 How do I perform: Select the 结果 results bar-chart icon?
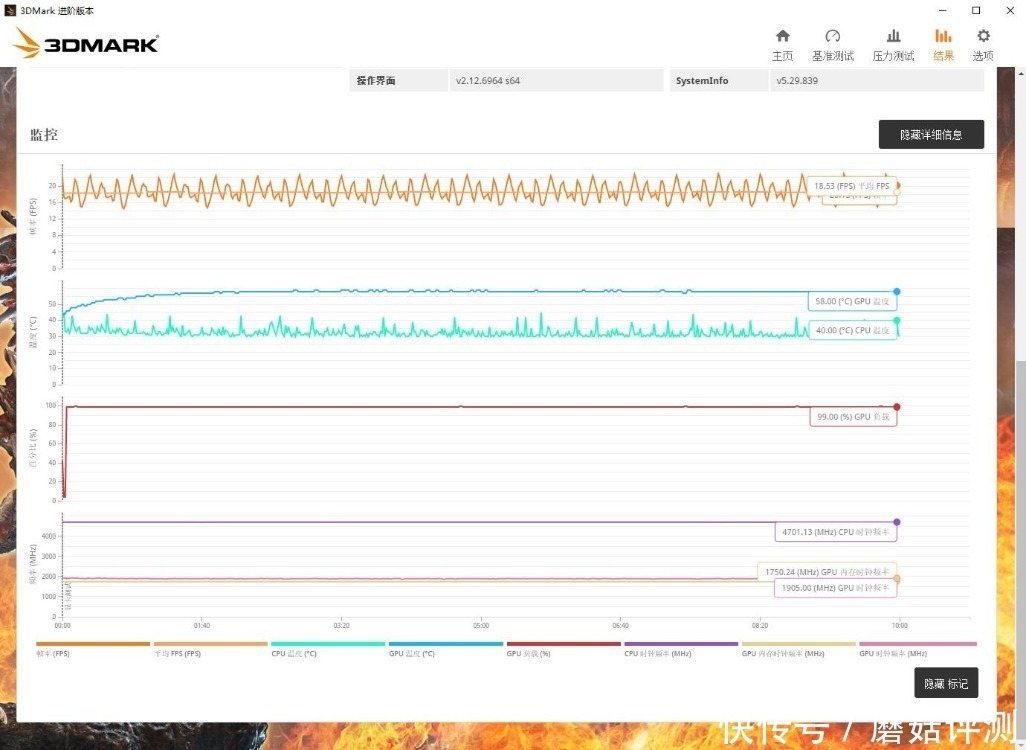pyautogui.click(x=943, y=44)
